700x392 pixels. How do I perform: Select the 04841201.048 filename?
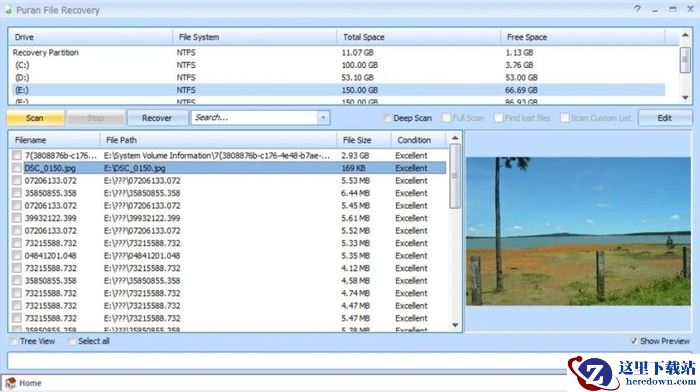point(50,255)
